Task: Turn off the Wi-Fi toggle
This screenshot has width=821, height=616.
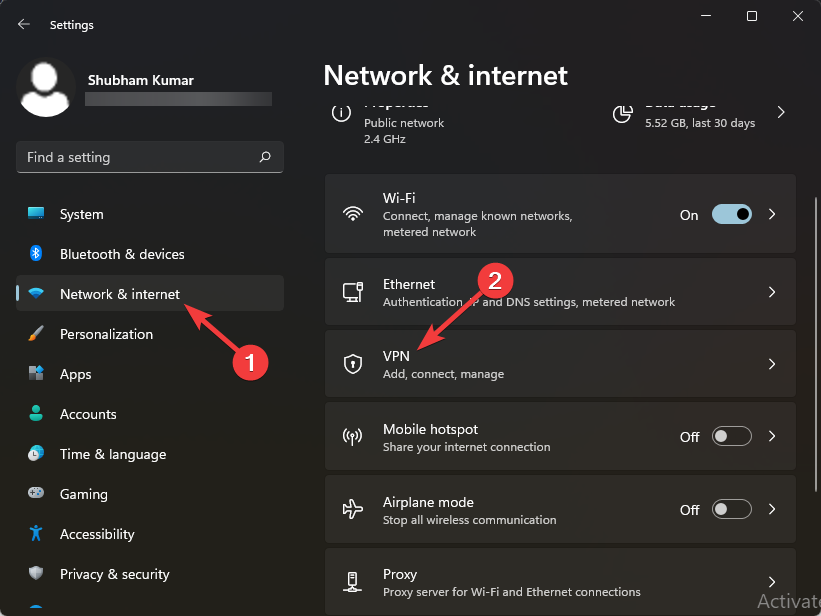Action: coord(731,214)
